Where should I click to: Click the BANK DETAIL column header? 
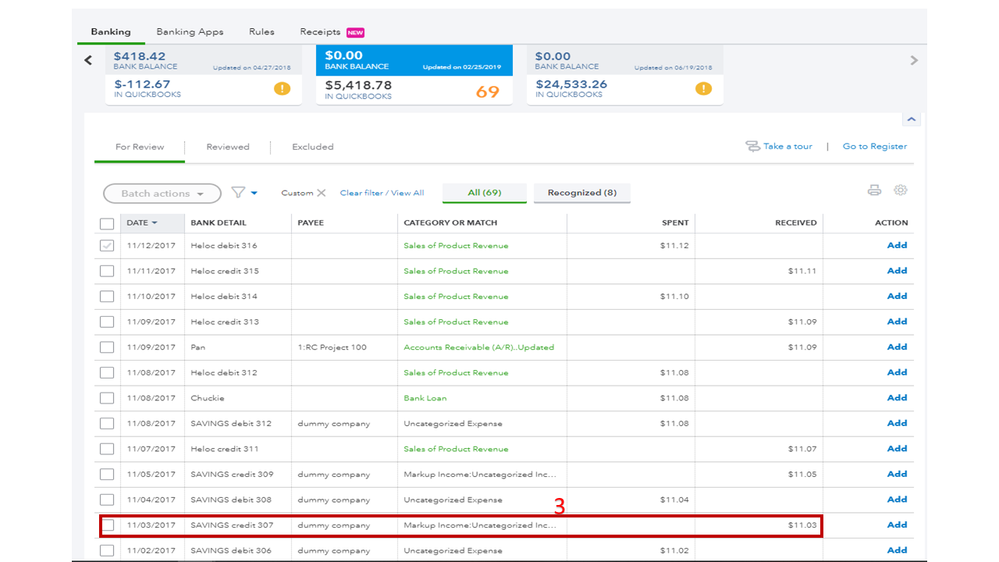tap(218, 222)
